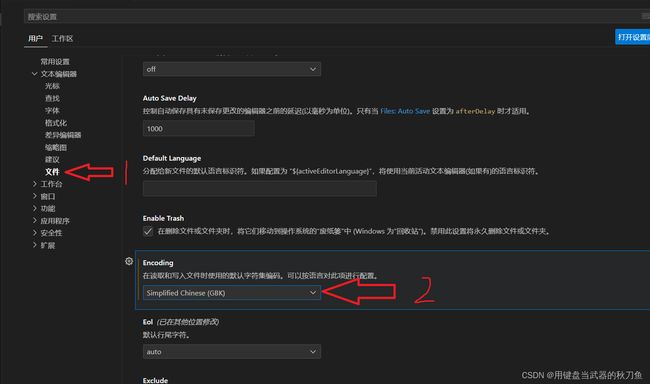The width and height of the screenshot is (650, 384).
Task: Collapse the 文本编辑器 tree section
Action: click(x=35, y=74)
